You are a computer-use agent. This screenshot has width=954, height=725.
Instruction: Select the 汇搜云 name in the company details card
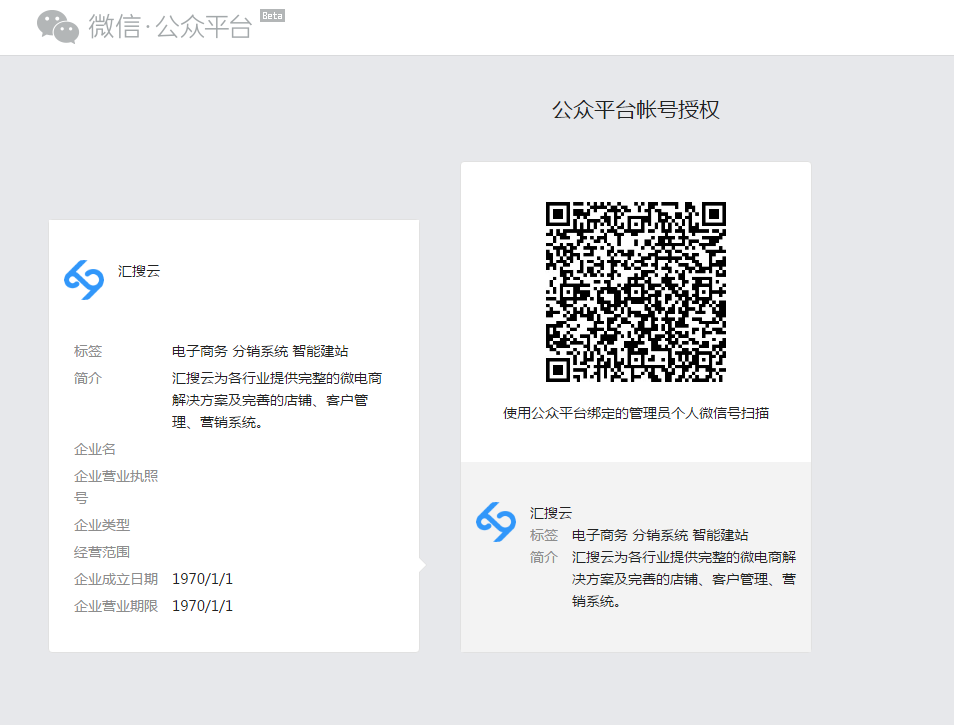tap(139, 270)
